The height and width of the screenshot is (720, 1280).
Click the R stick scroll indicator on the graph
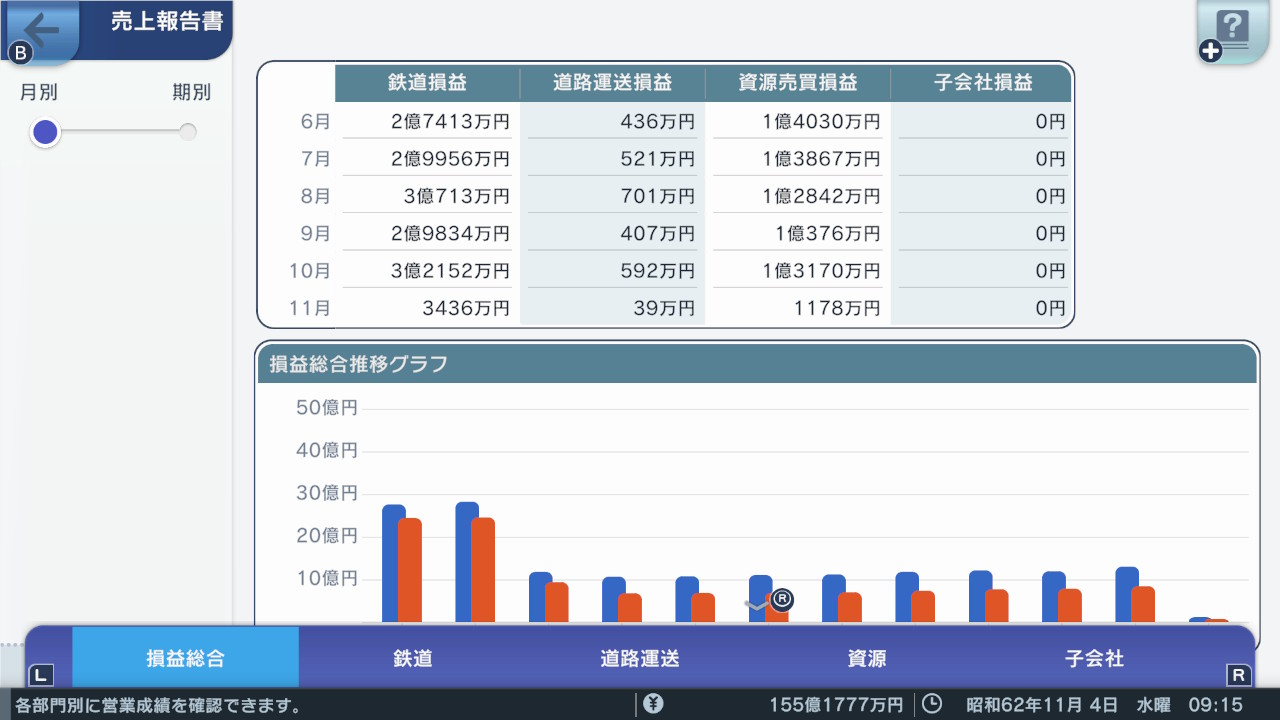tap(782, 600)
